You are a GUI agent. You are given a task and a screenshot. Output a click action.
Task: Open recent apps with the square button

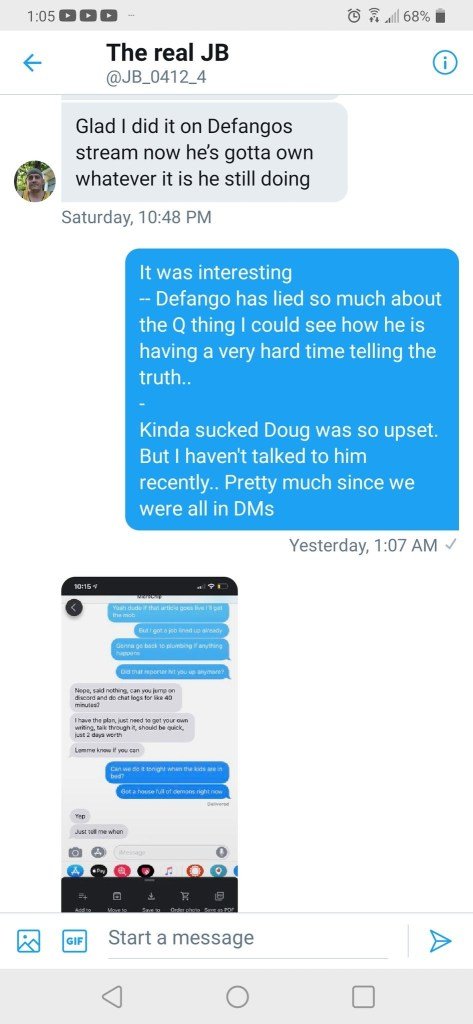pyautogui.click(x=363, y=997)
